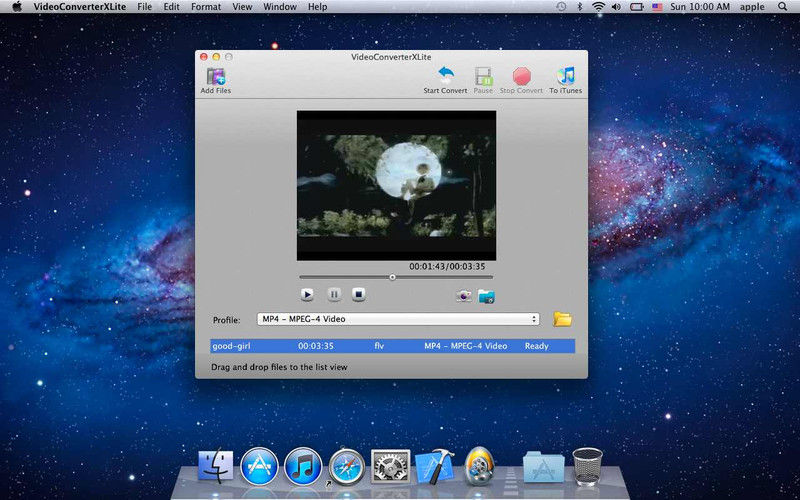Open Spotlight search magnifier
Image resolution: width=800 pixels, height=500 pixels.
pyautogui.click(x=783, y=7)
